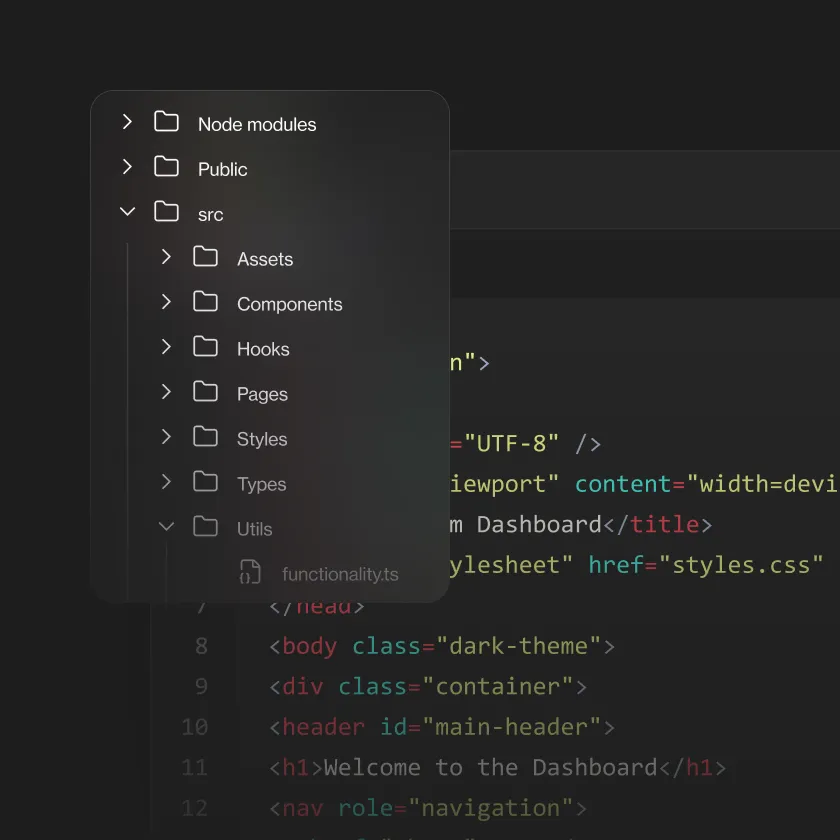The height and width of the screenshot is (840, 840).
Task: Select the Styles folder label
Action: [x=262, y=439]
